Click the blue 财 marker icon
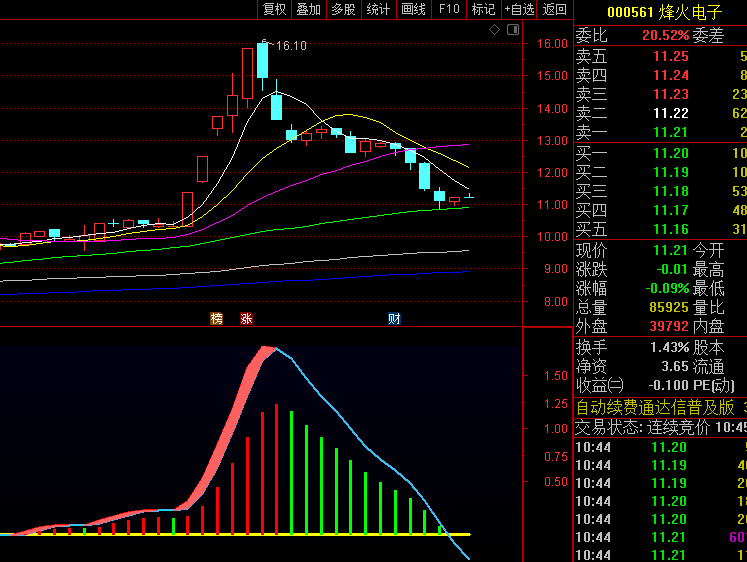This screenshot has height=562, width=747. [394, 319]
